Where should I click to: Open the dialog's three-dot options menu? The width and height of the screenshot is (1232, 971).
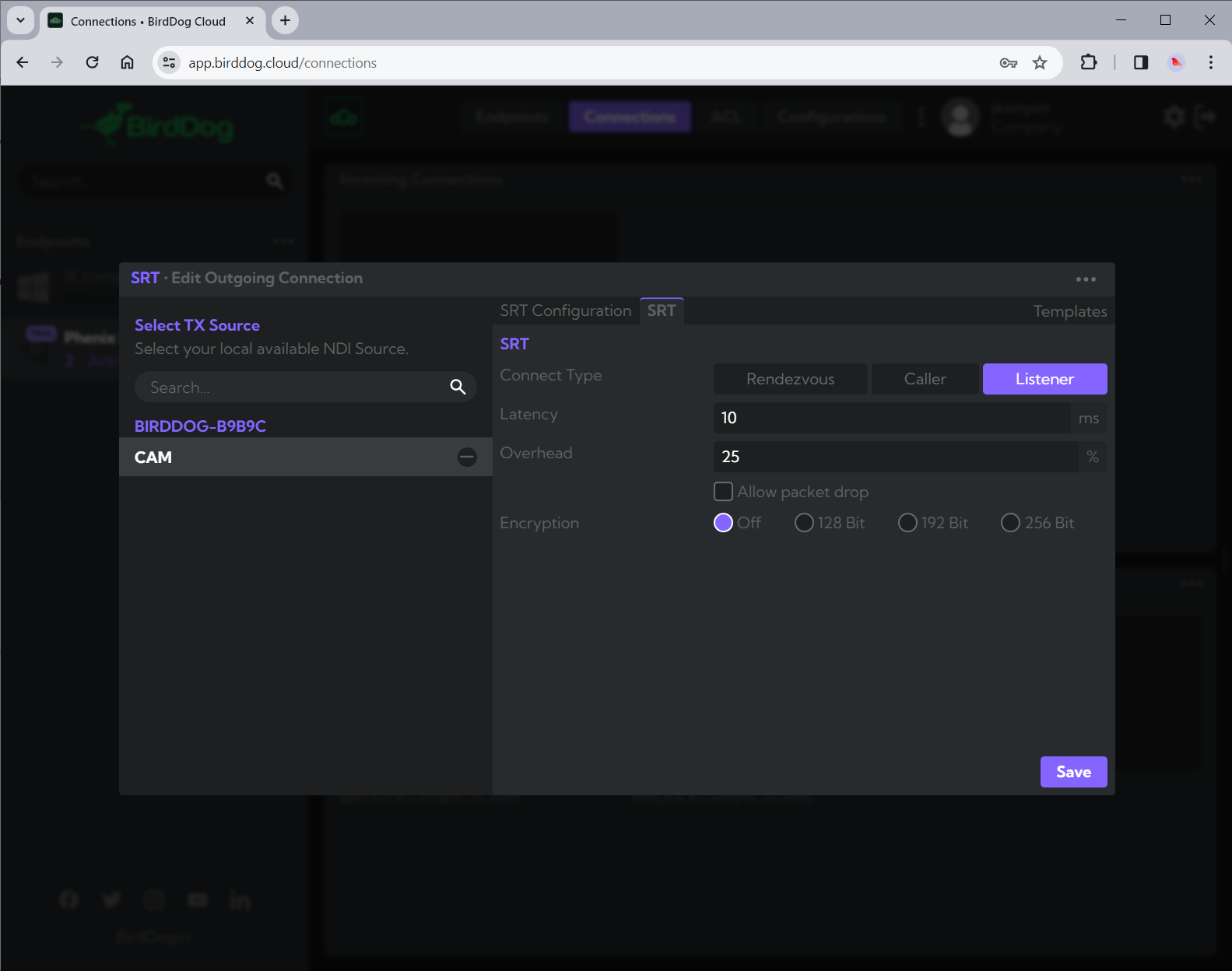tap(1086, 279)
